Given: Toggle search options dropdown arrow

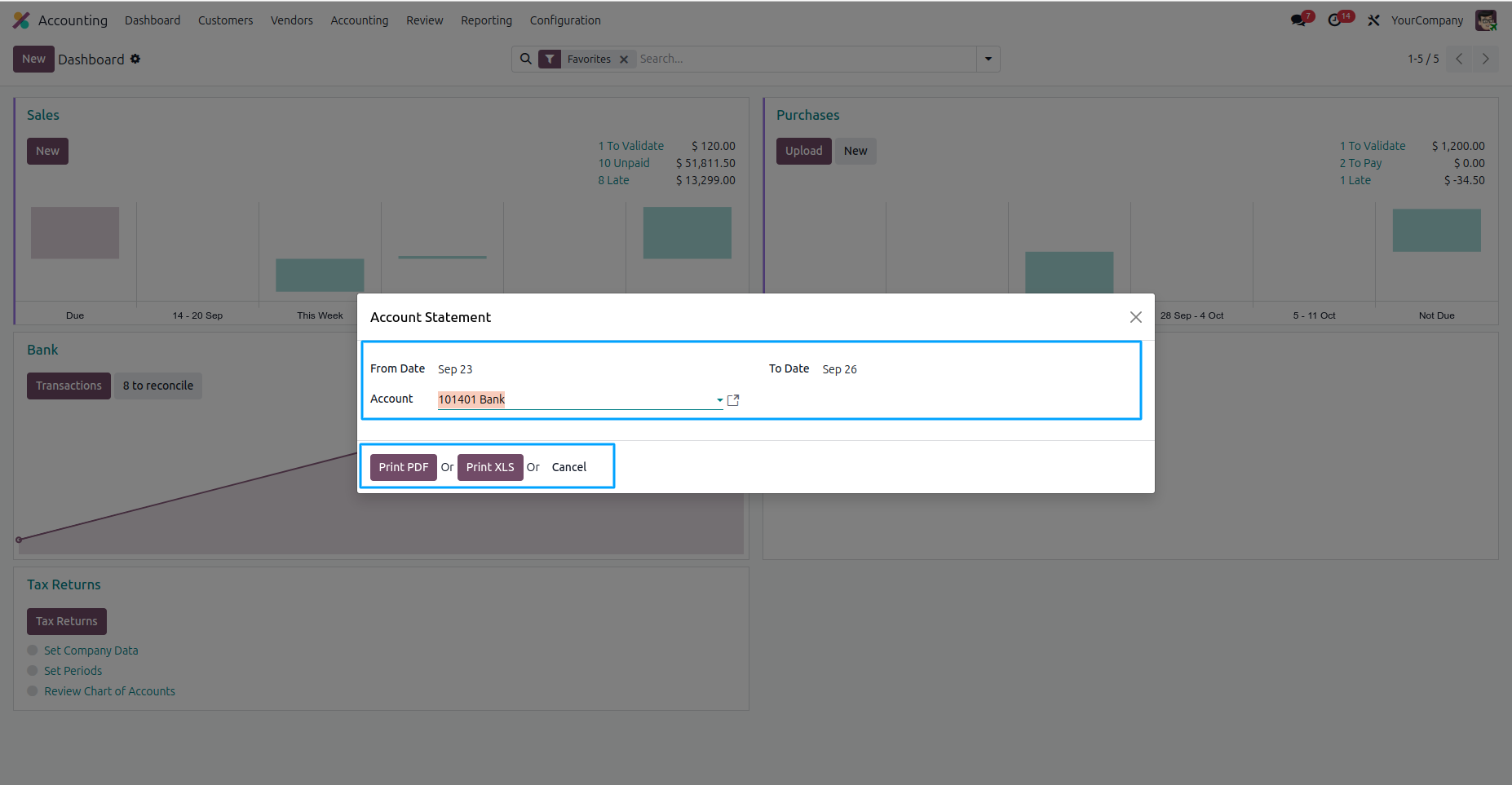Looking at the screenshot, I should tap(988, 59).
